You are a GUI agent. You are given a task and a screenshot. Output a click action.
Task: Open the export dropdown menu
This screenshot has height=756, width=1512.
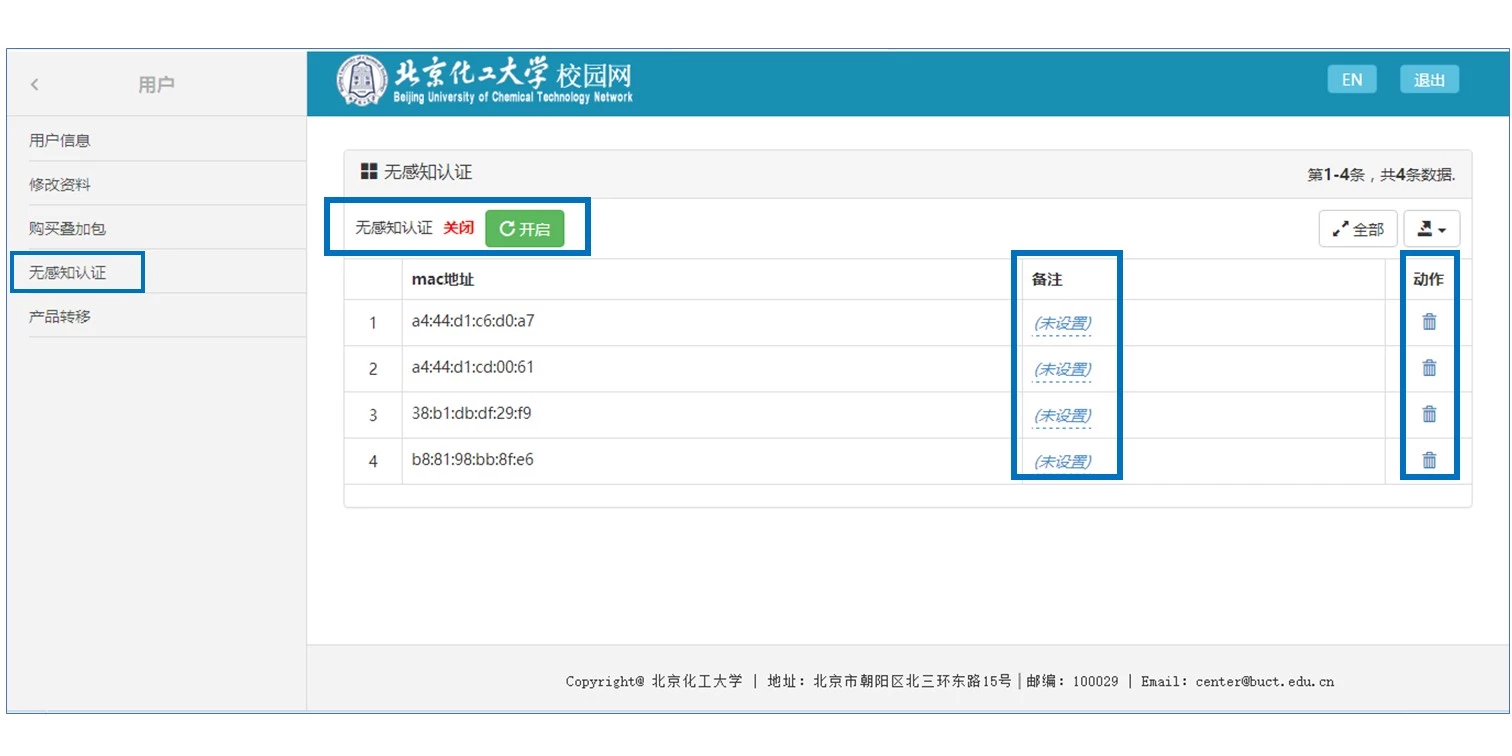1431,229
